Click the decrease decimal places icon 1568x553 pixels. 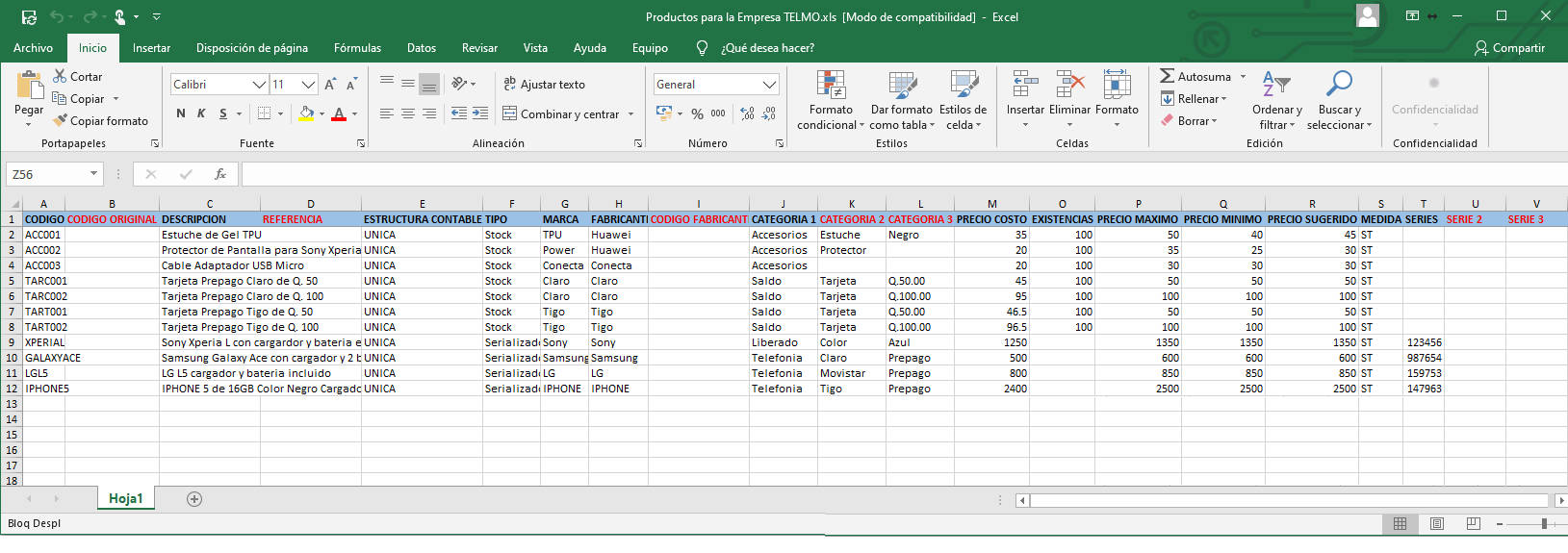coord(768,113)
